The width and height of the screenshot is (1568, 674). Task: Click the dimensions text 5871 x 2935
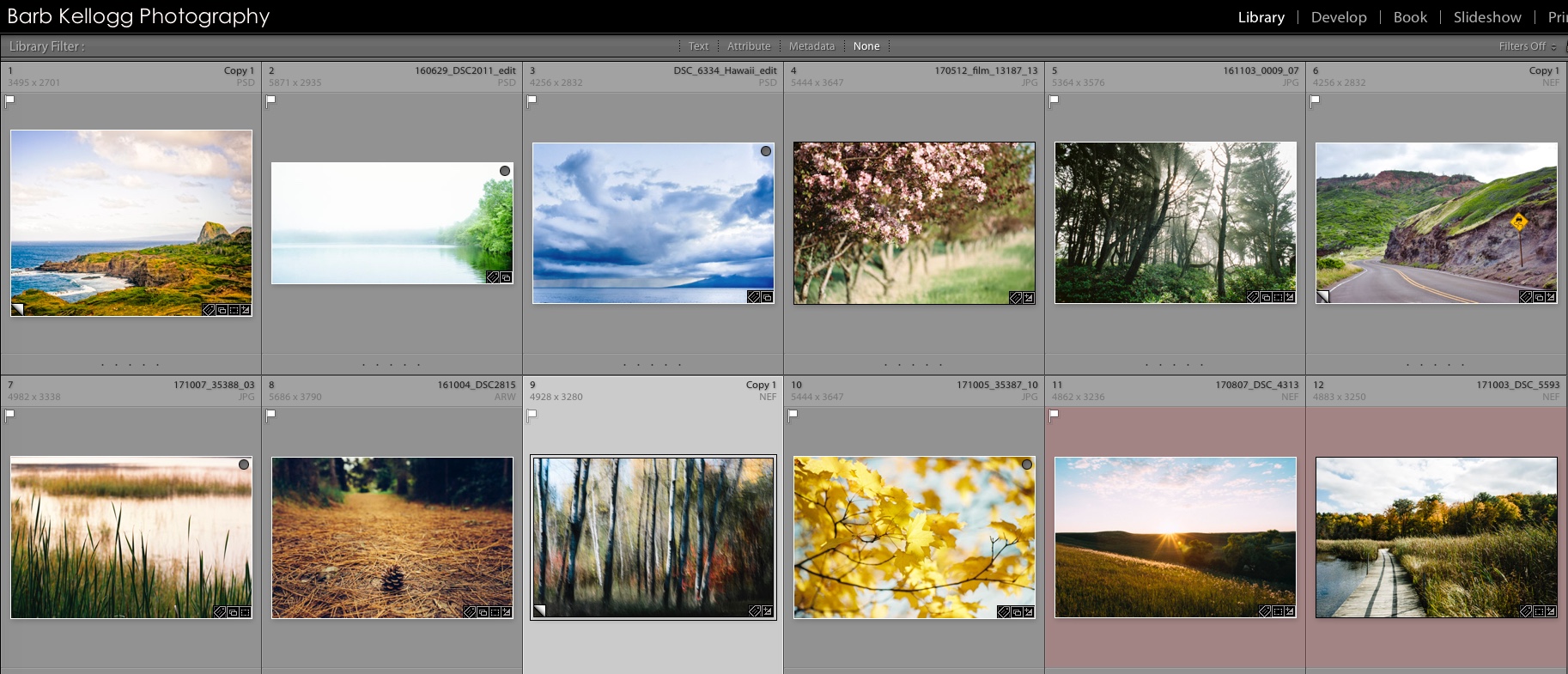tap(295, 82)
